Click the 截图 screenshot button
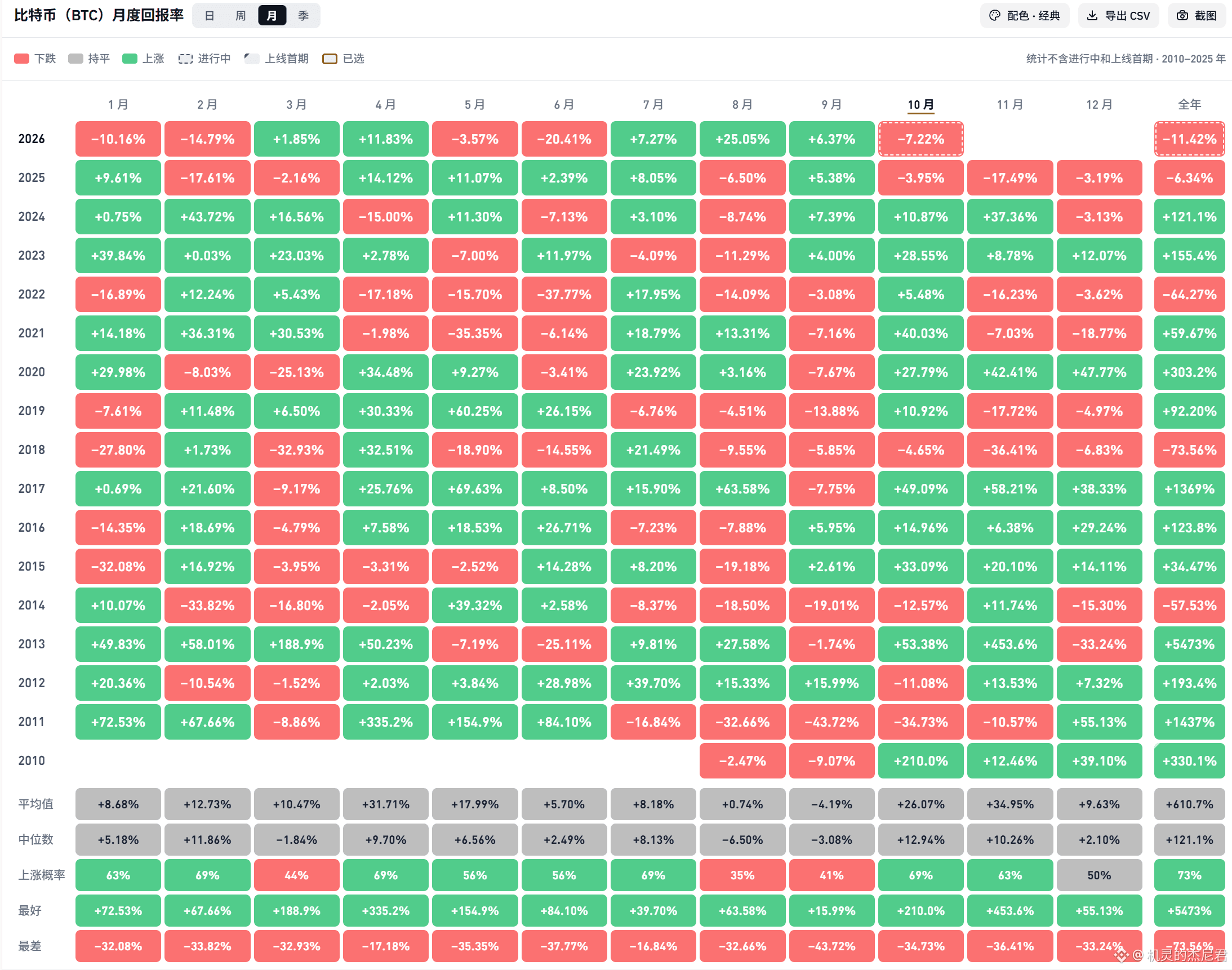 (x=1197, y=16)
